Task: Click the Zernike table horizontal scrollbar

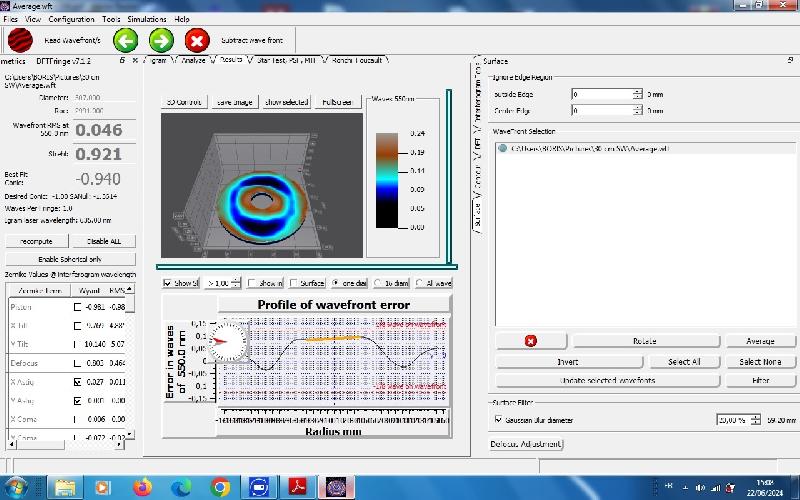Action: [65, 445]
